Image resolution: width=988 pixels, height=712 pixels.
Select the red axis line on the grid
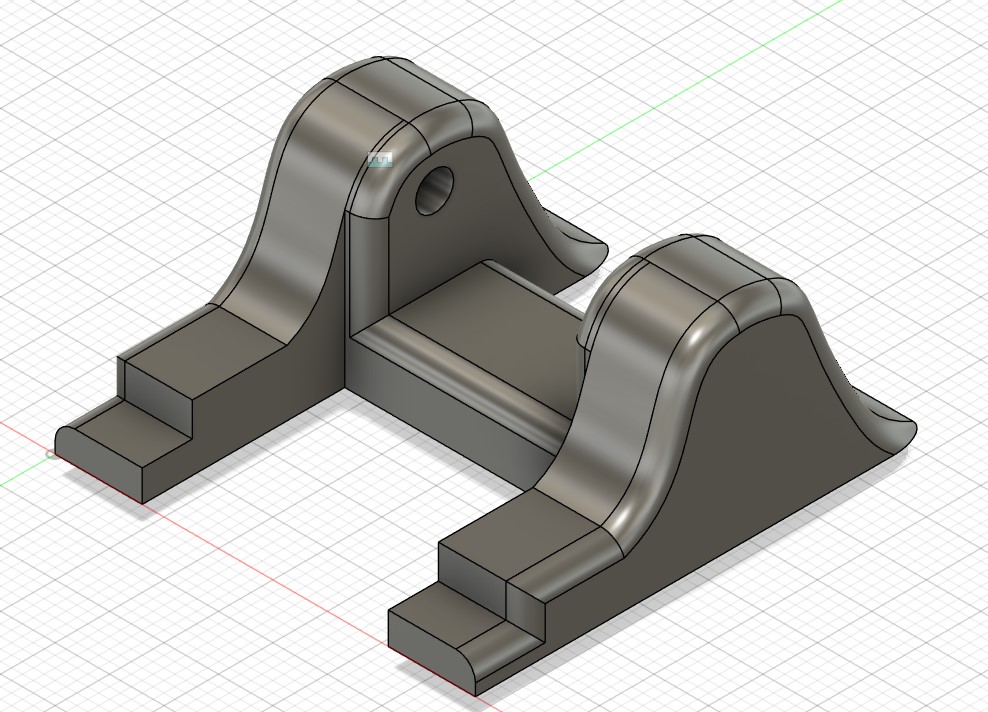[x=250, y=558]
